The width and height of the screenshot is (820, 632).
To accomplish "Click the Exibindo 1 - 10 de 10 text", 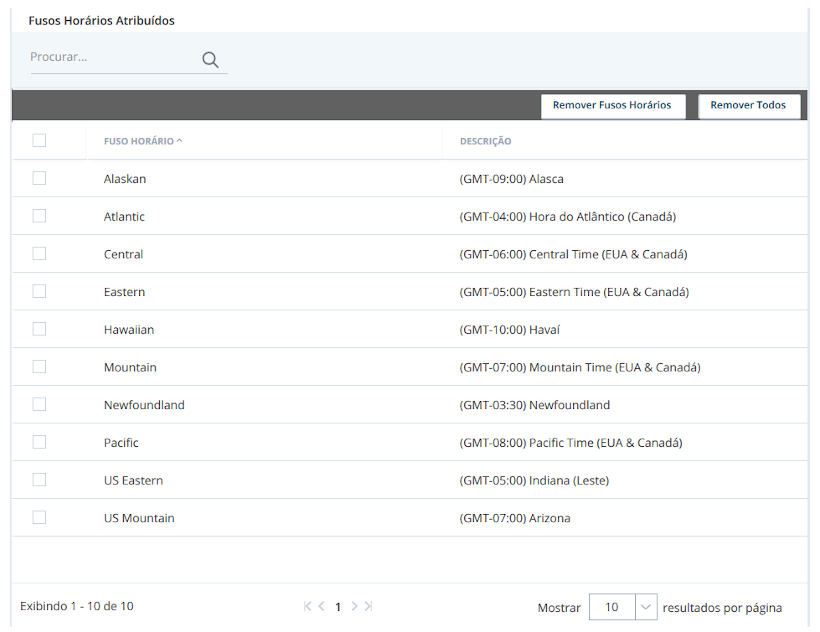I will point(77,606).
